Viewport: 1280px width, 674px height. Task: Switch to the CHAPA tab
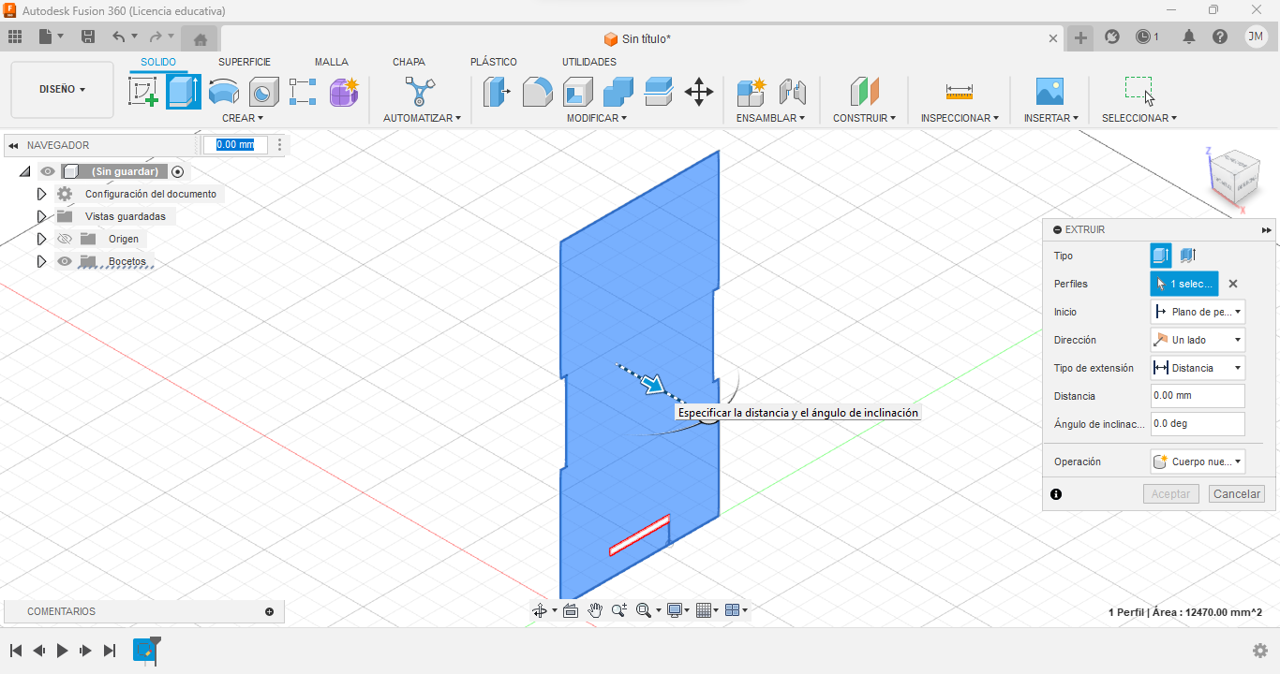[x=408, y=62]
